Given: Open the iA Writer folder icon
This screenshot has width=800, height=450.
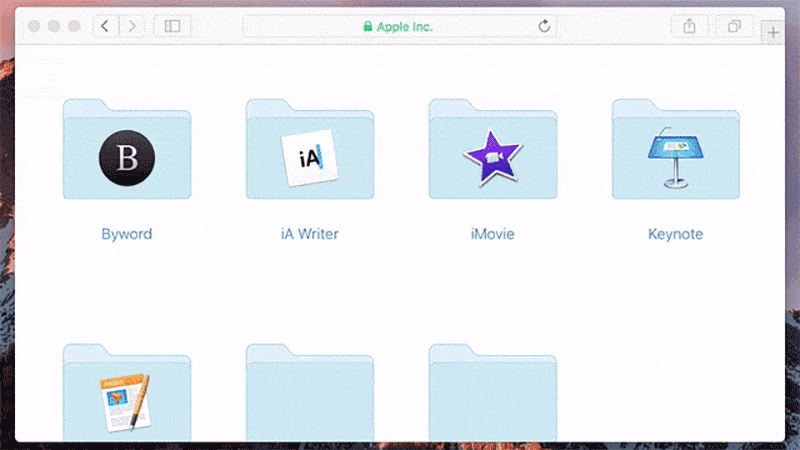Looking at the screenshot, I should pos(310,149).
